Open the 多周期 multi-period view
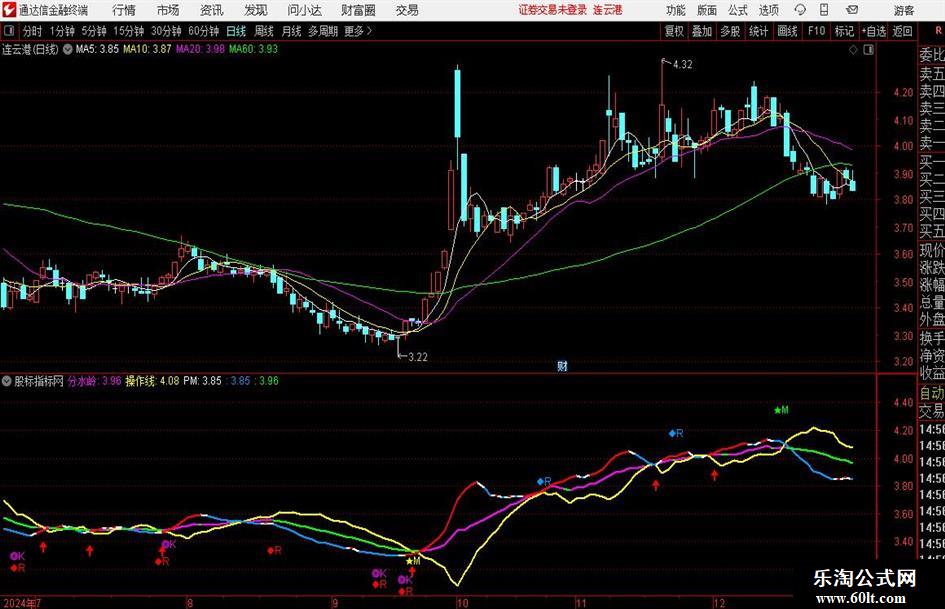Viewport: 945px width, 609px height. click(x=323, y=31)
